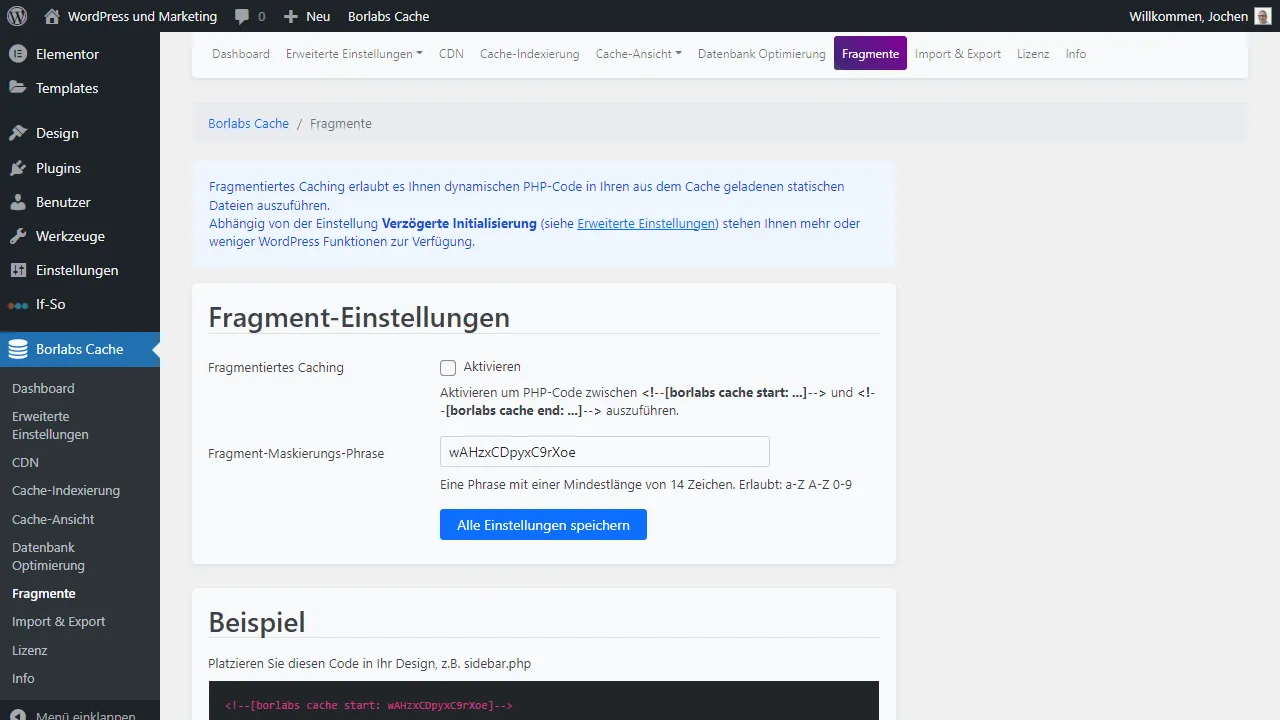Open Erweiterte Einstellungen in sidebar submenu

(50, 425)
